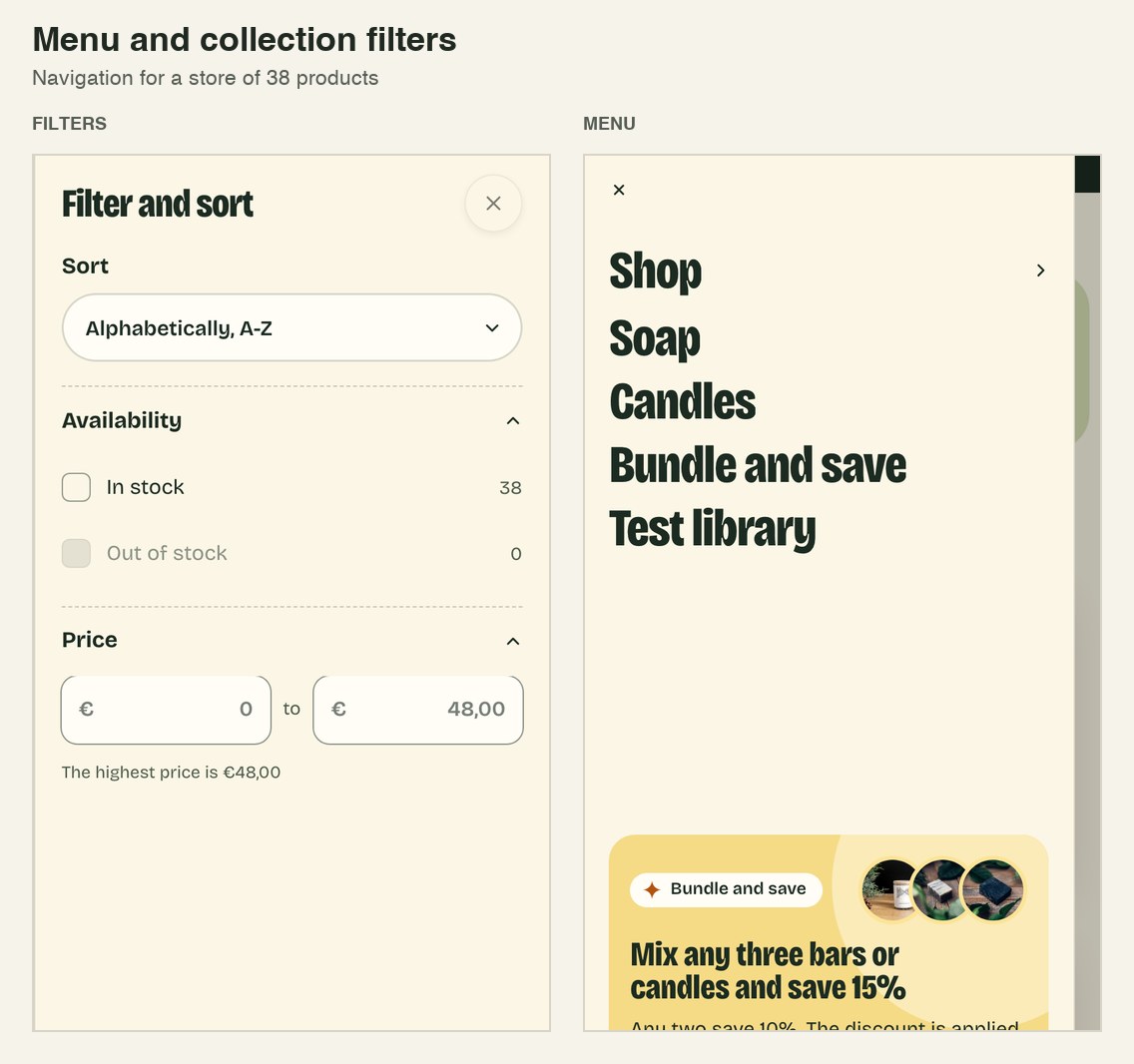This screenshot has height=1064, width=1134.
Task: Open the Bundle and save menu item
Action: [x=758, y=464]
